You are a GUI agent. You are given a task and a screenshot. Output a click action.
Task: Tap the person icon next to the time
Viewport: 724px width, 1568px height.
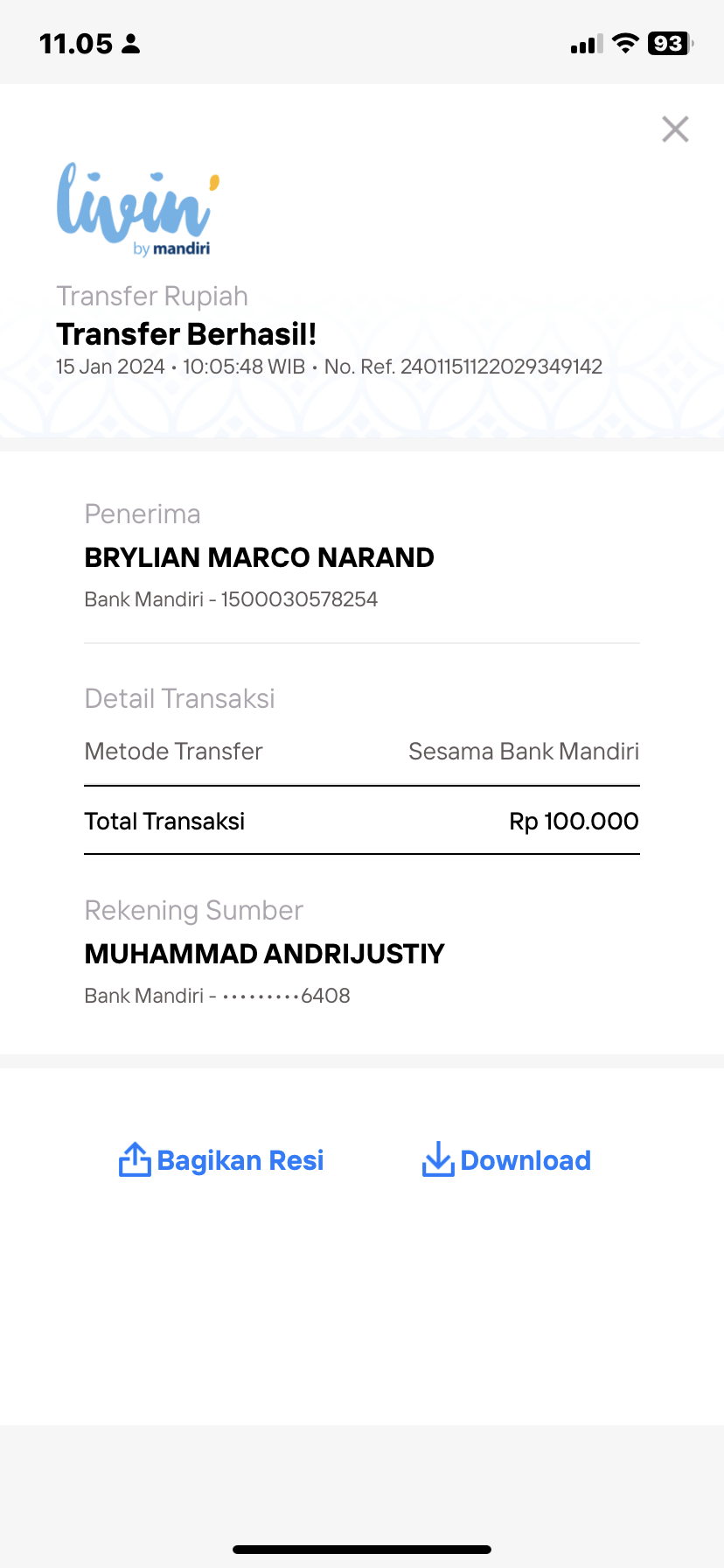[131, 44]
